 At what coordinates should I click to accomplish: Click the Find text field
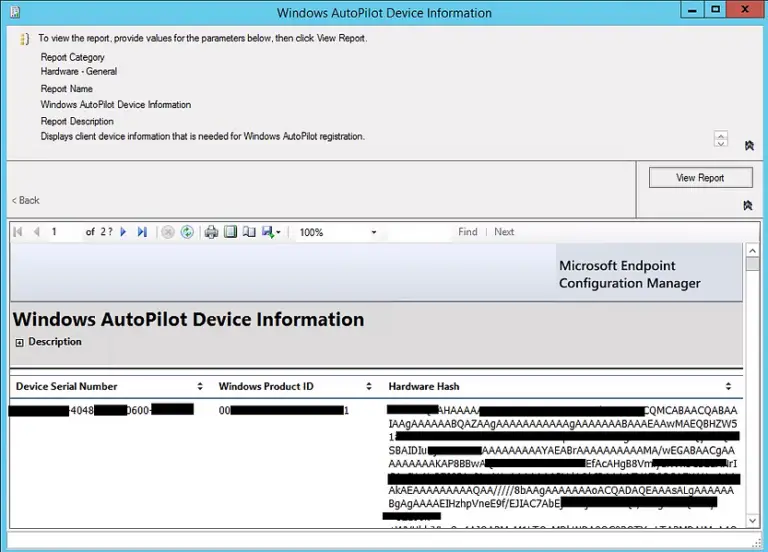(x=419, y=232)
